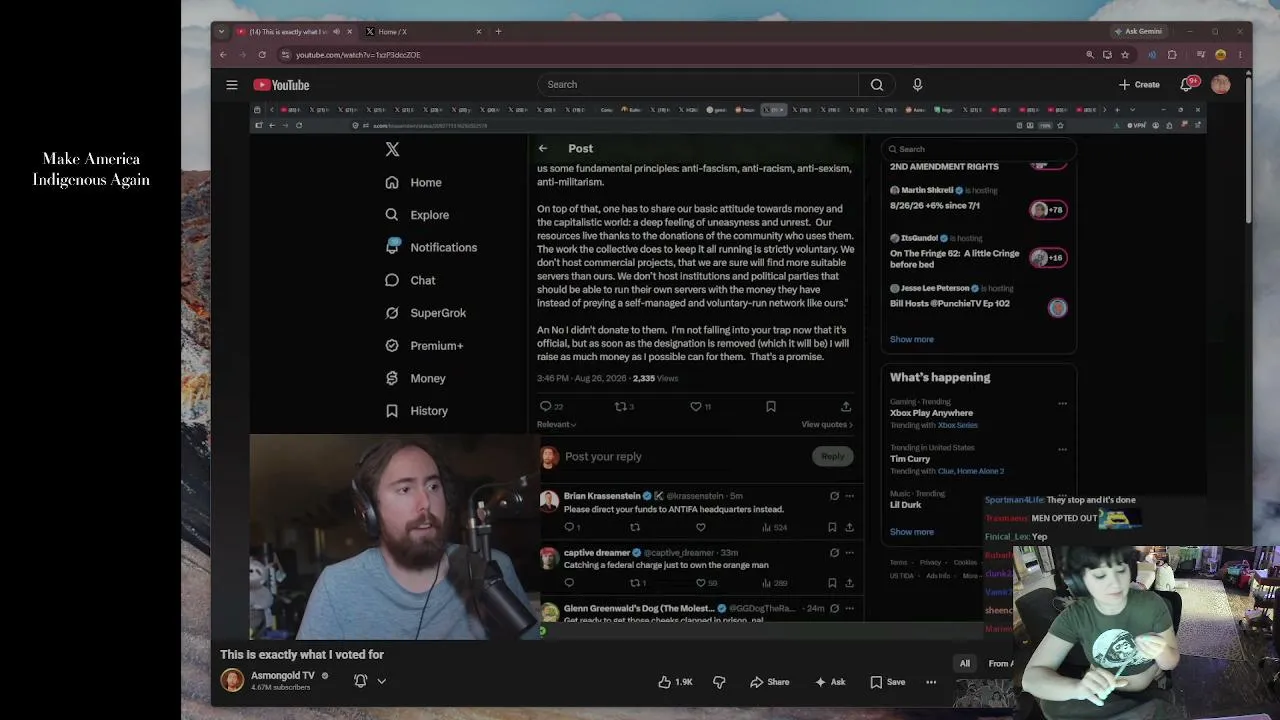The image size is (1280, 720).
Task: Click the Reply button on X
Action: pos(833,456)
